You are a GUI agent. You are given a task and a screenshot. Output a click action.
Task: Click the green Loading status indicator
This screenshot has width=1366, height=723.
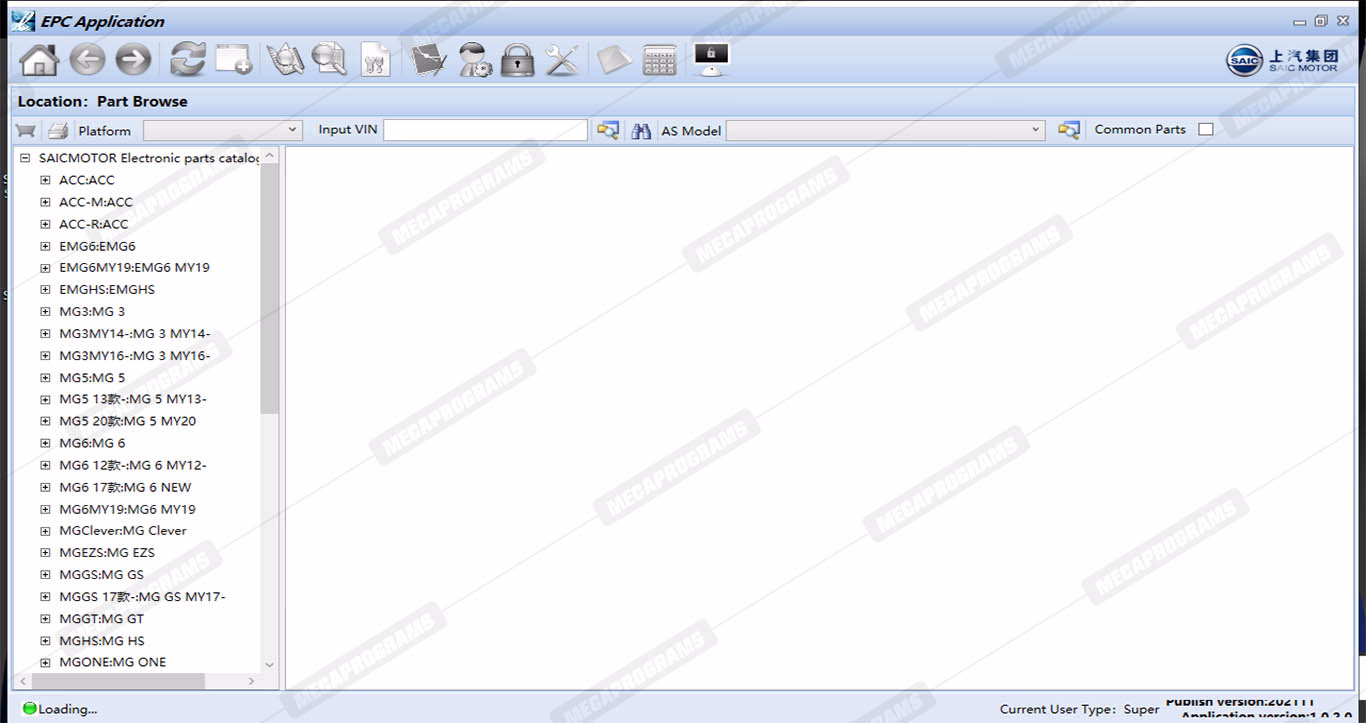pyautogui.click(x=29, y=709)
